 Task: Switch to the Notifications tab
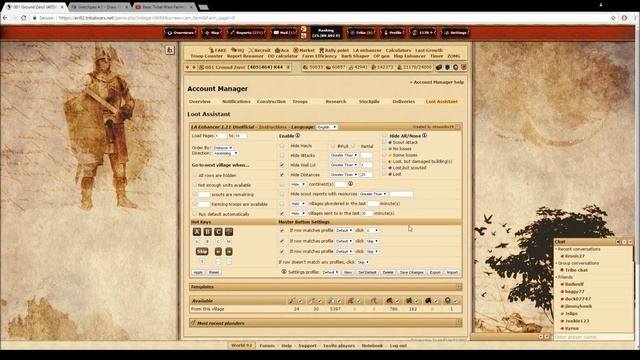point(236,101)
